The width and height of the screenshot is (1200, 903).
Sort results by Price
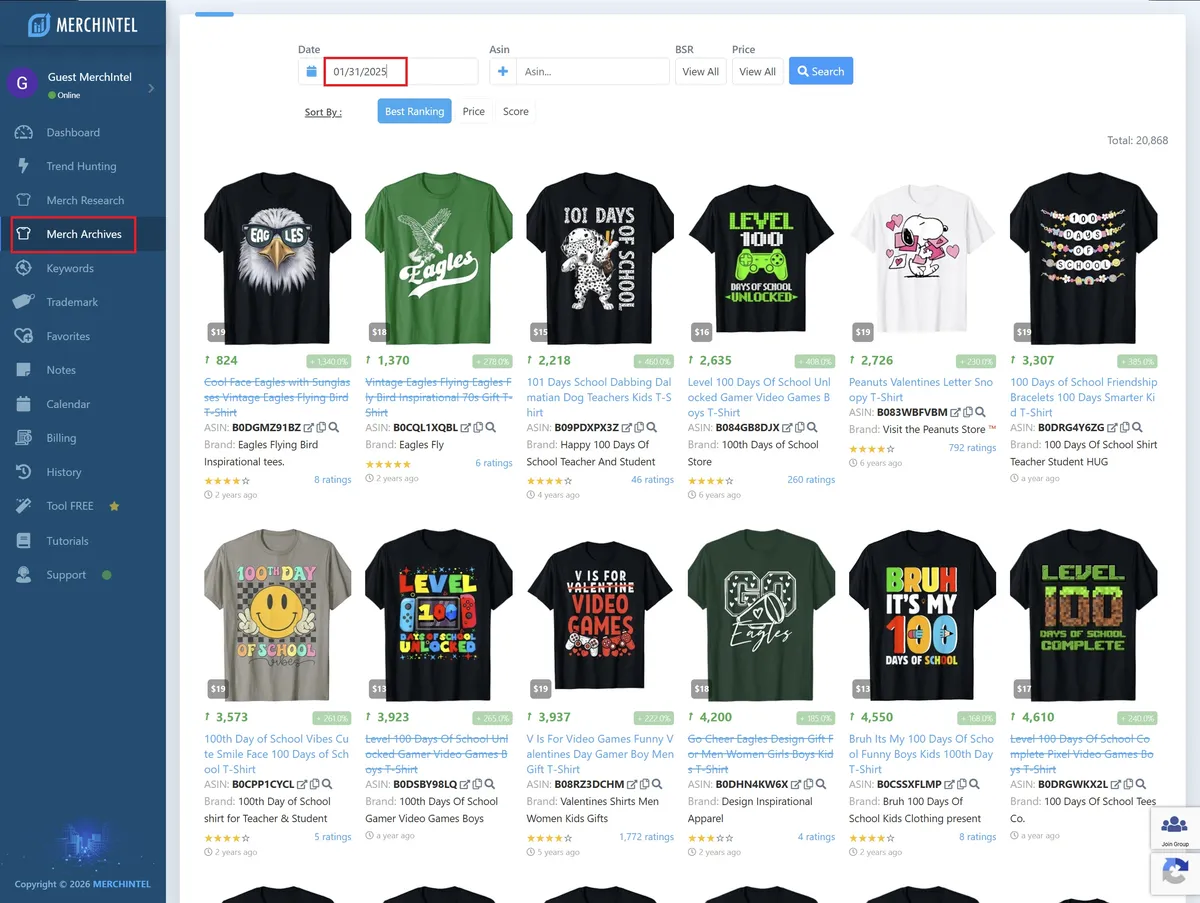coord(473,112)
